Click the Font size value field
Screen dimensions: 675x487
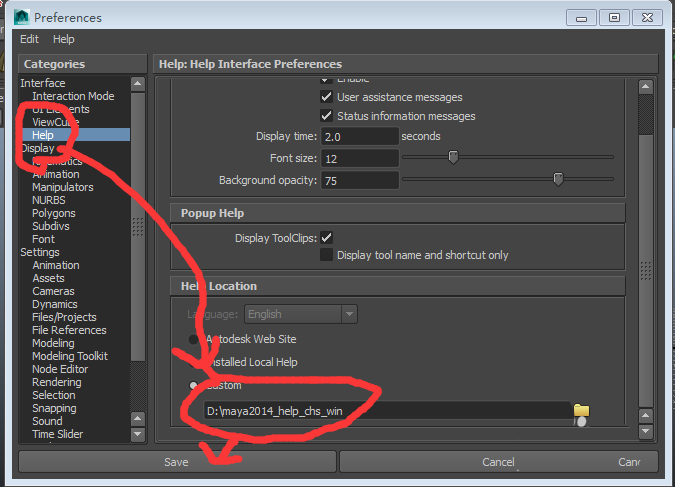pyautogui.click(x=359, y=158)
